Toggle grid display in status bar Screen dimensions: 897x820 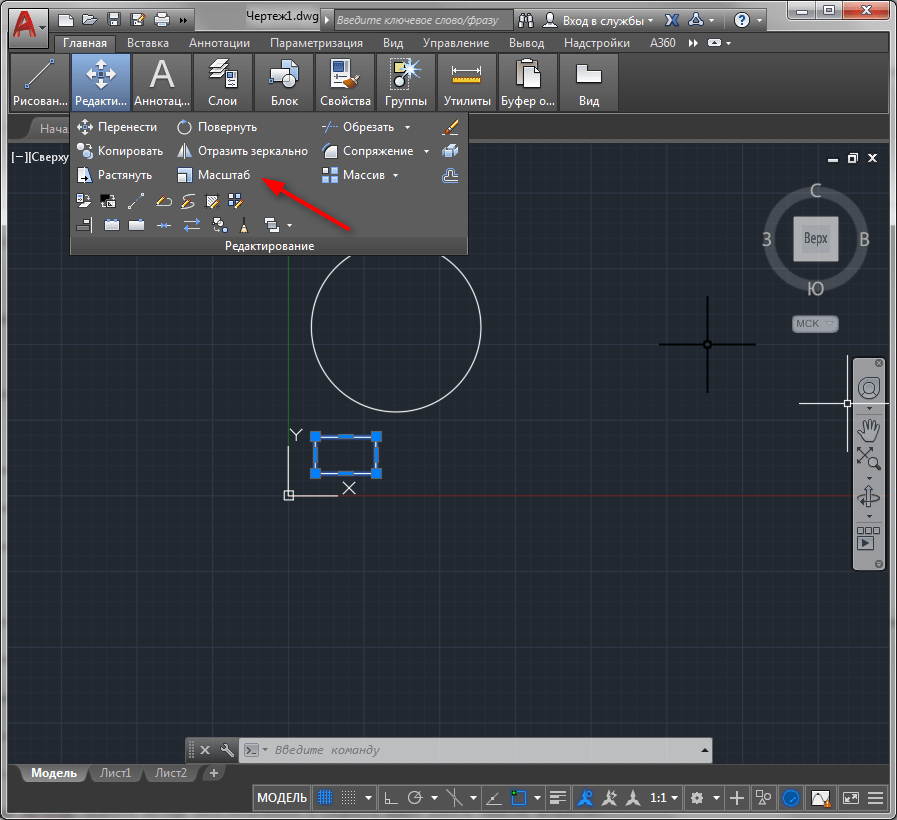pos(325,798)
